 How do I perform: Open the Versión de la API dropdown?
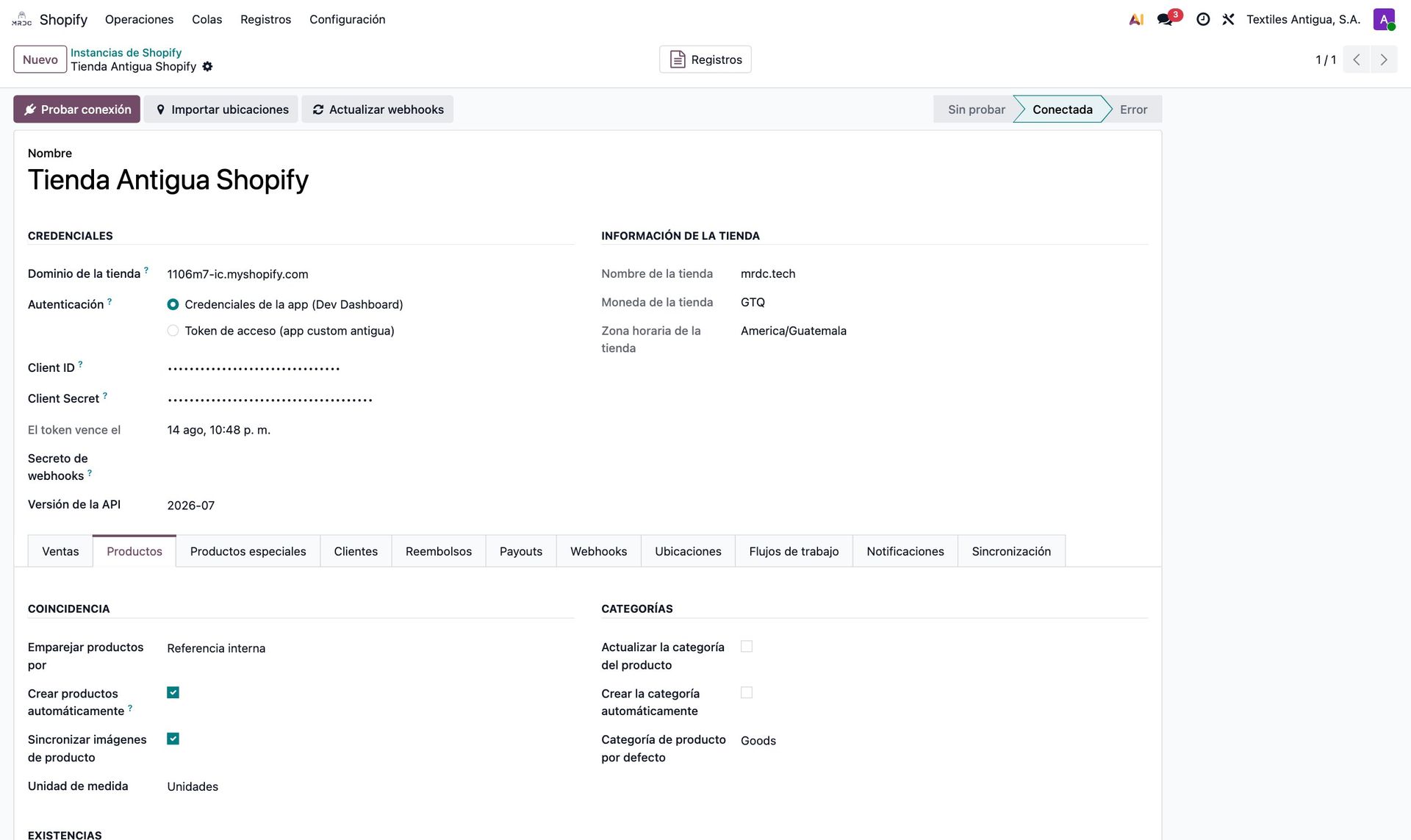click(370, 506)
